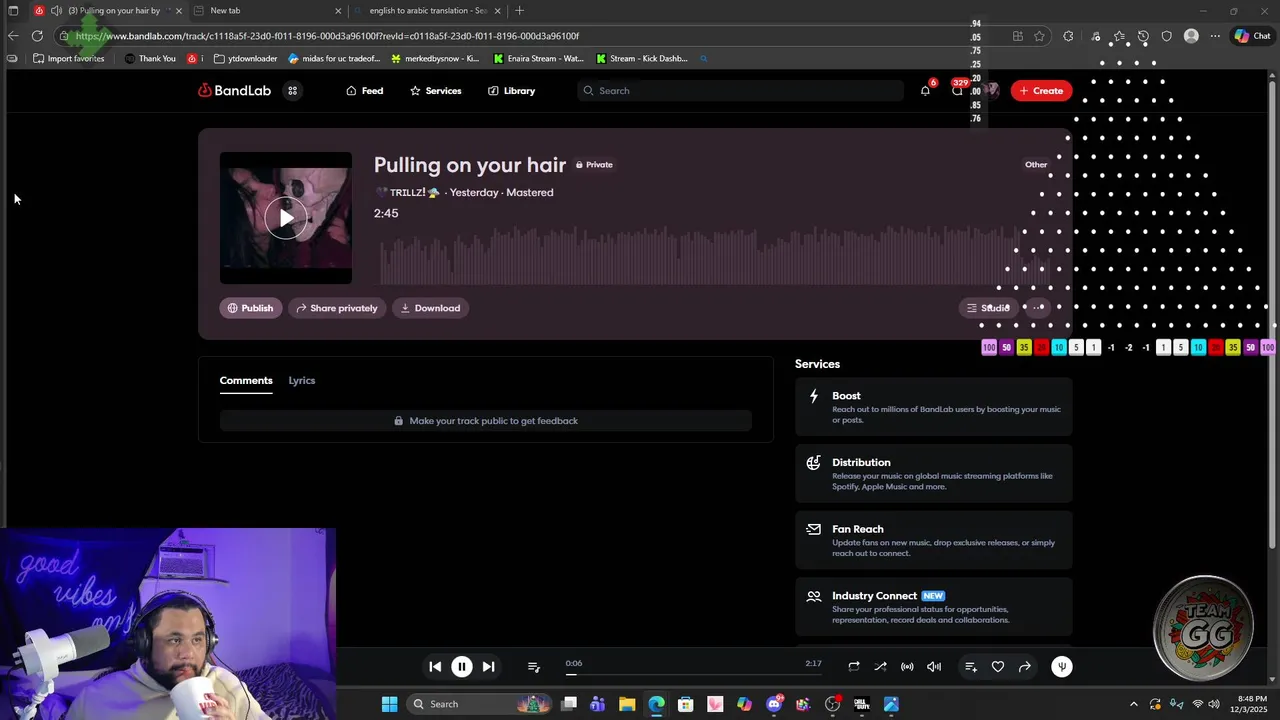Click Share privately
1280x720 pixels.
point(337,308)
